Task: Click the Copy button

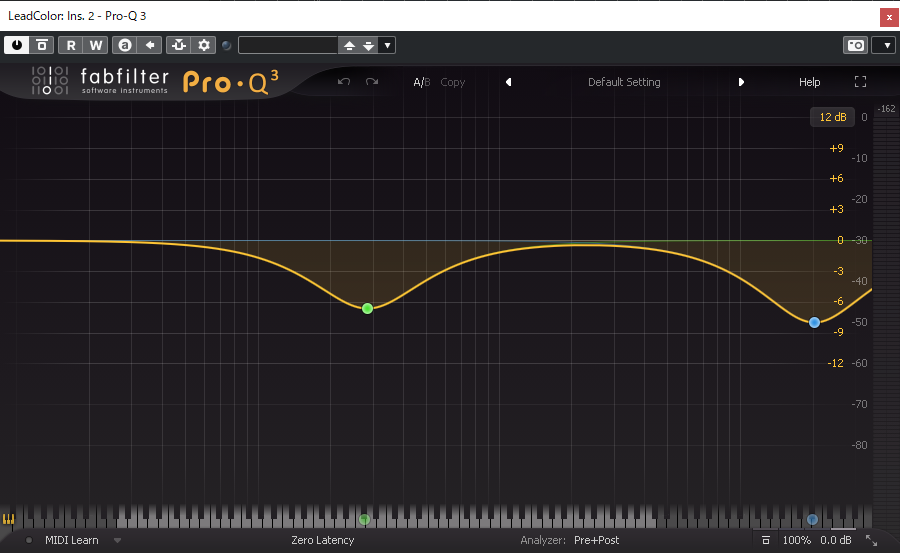Action: (452, 82)
